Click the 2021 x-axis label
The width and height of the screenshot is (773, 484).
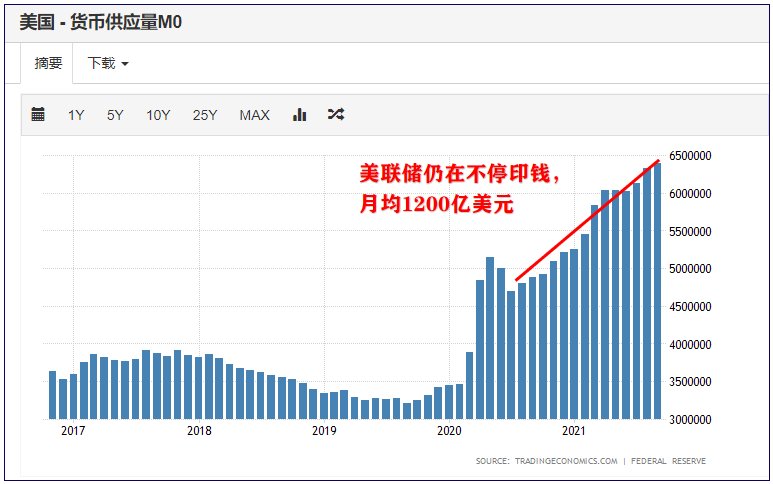pos(573,431)
